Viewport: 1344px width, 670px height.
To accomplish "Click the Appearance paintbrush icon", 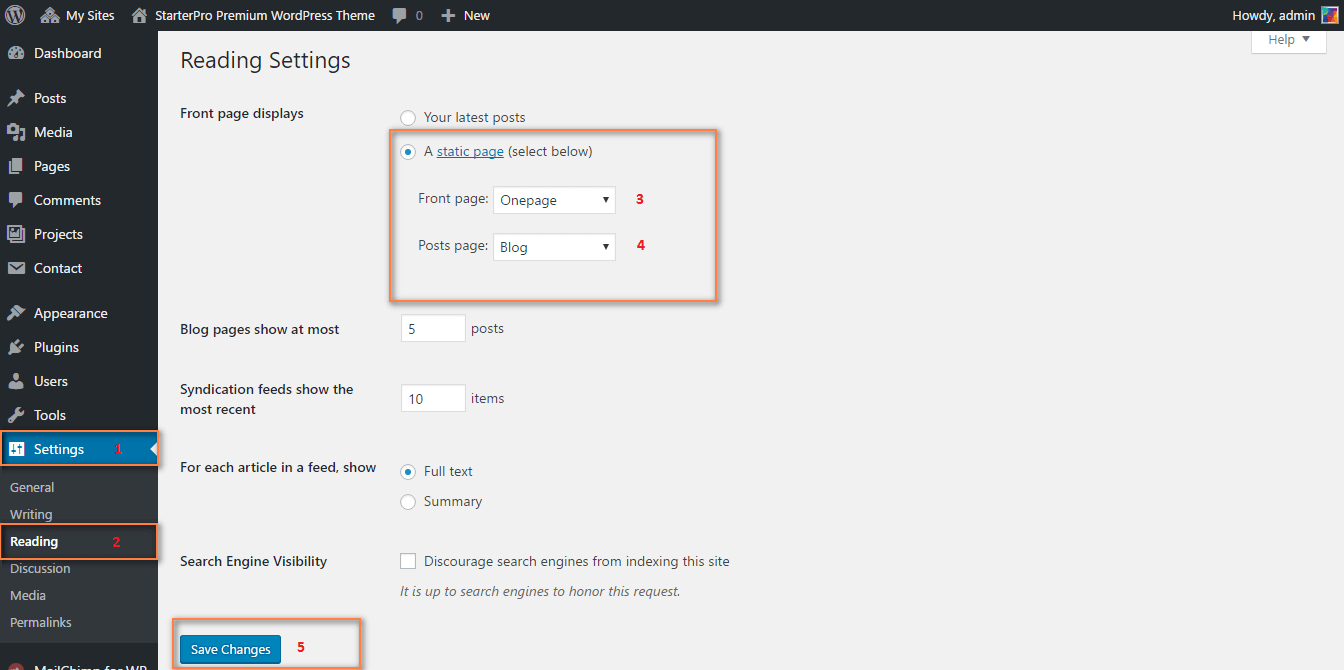I will click(16, 313).
